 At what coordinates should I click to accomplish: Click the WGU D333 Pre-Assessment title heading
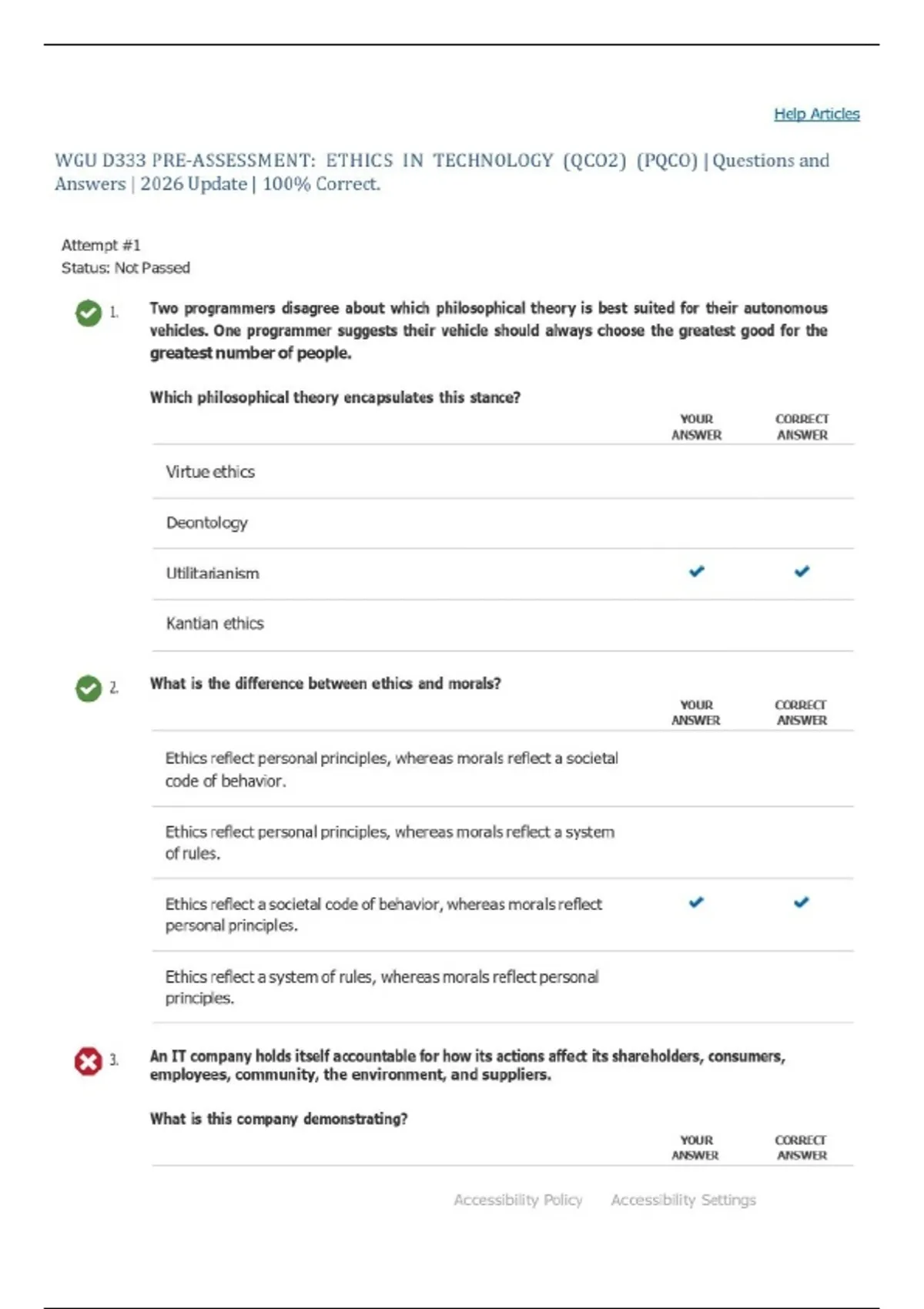[x=442, y=172]
